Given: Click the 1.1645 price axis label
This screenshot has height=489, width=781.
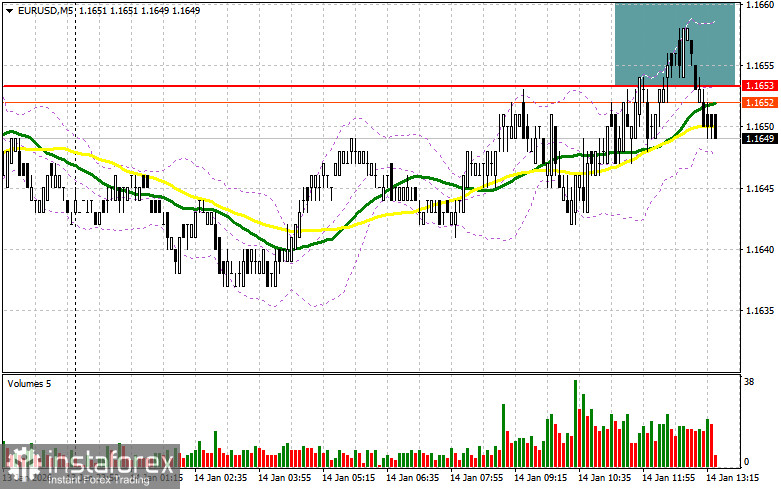Looking at the screenshot, I should pos(759,188).
